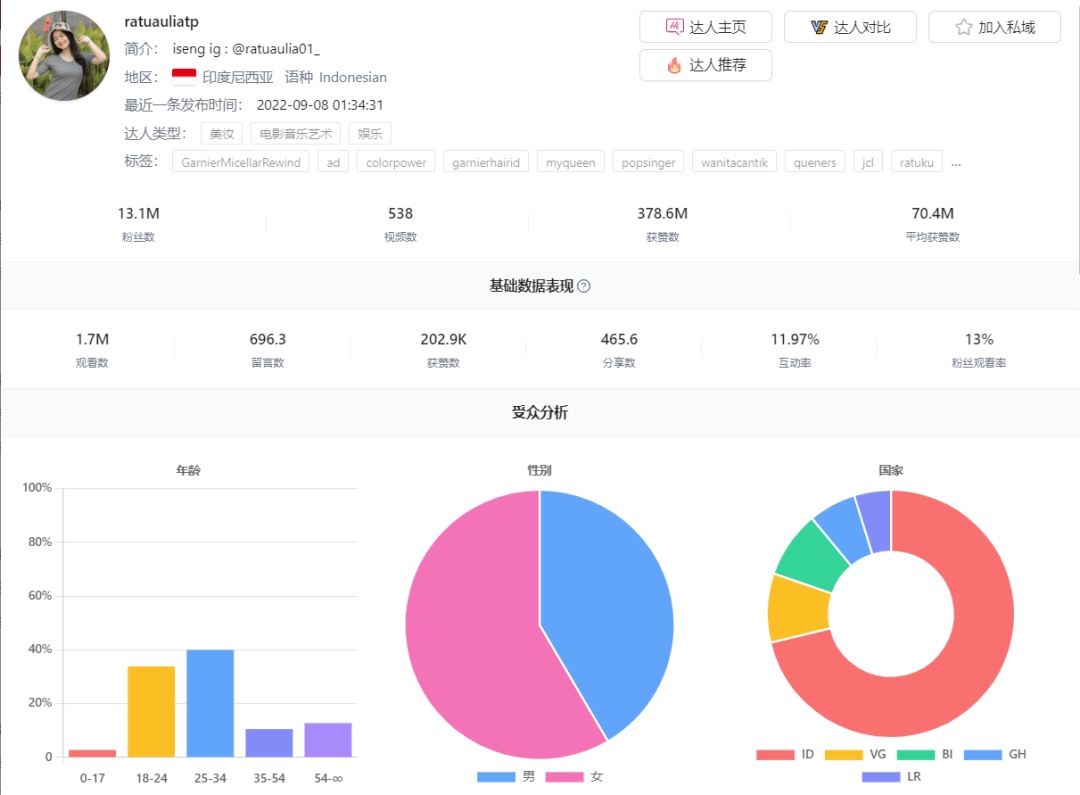Click the myqueen tag
This screenshot has width=1080, height=795.
click(570, 162)
